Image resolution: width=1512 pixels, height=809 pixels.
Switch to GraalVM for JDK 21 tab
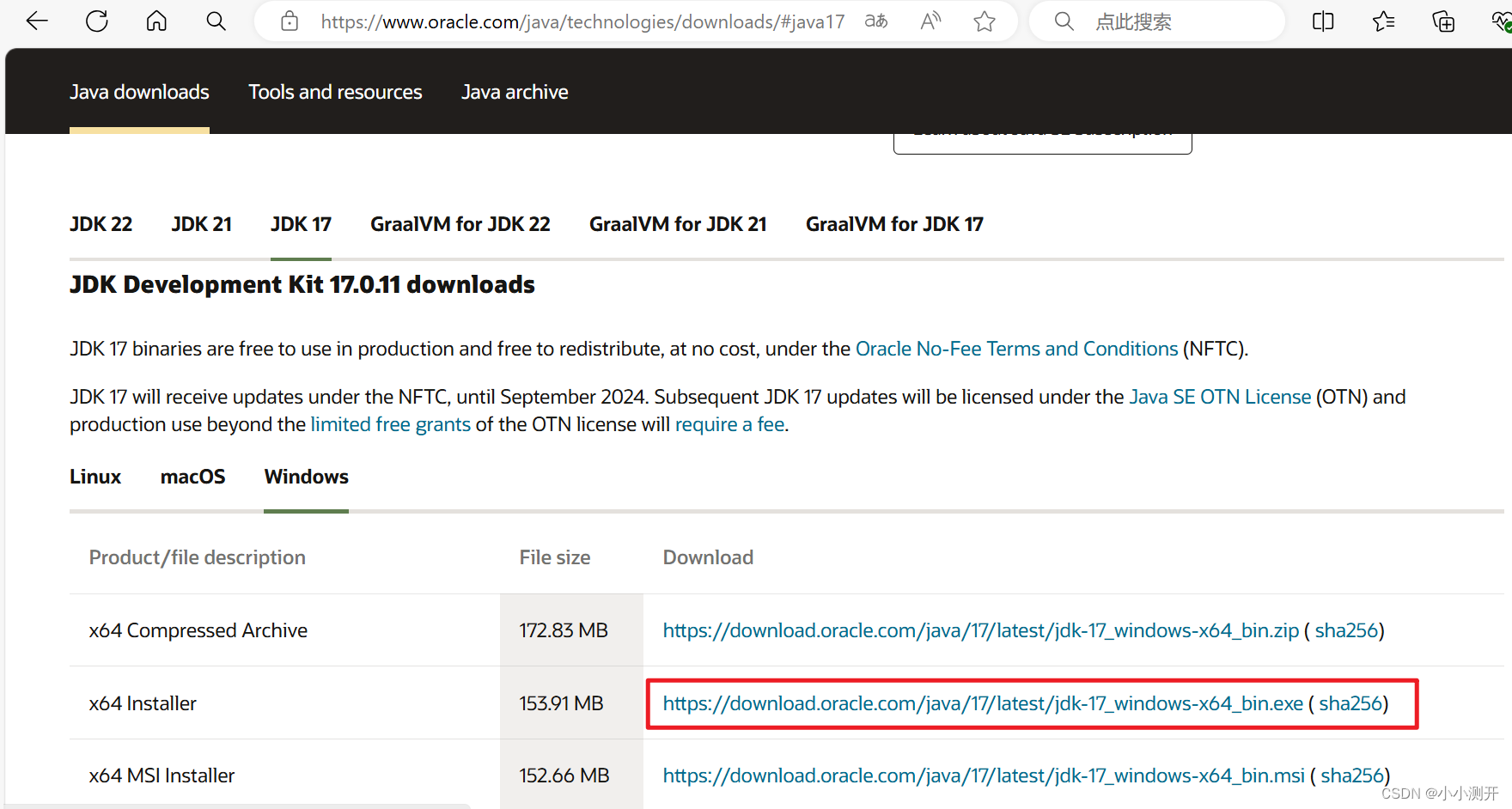pos(678,224)
